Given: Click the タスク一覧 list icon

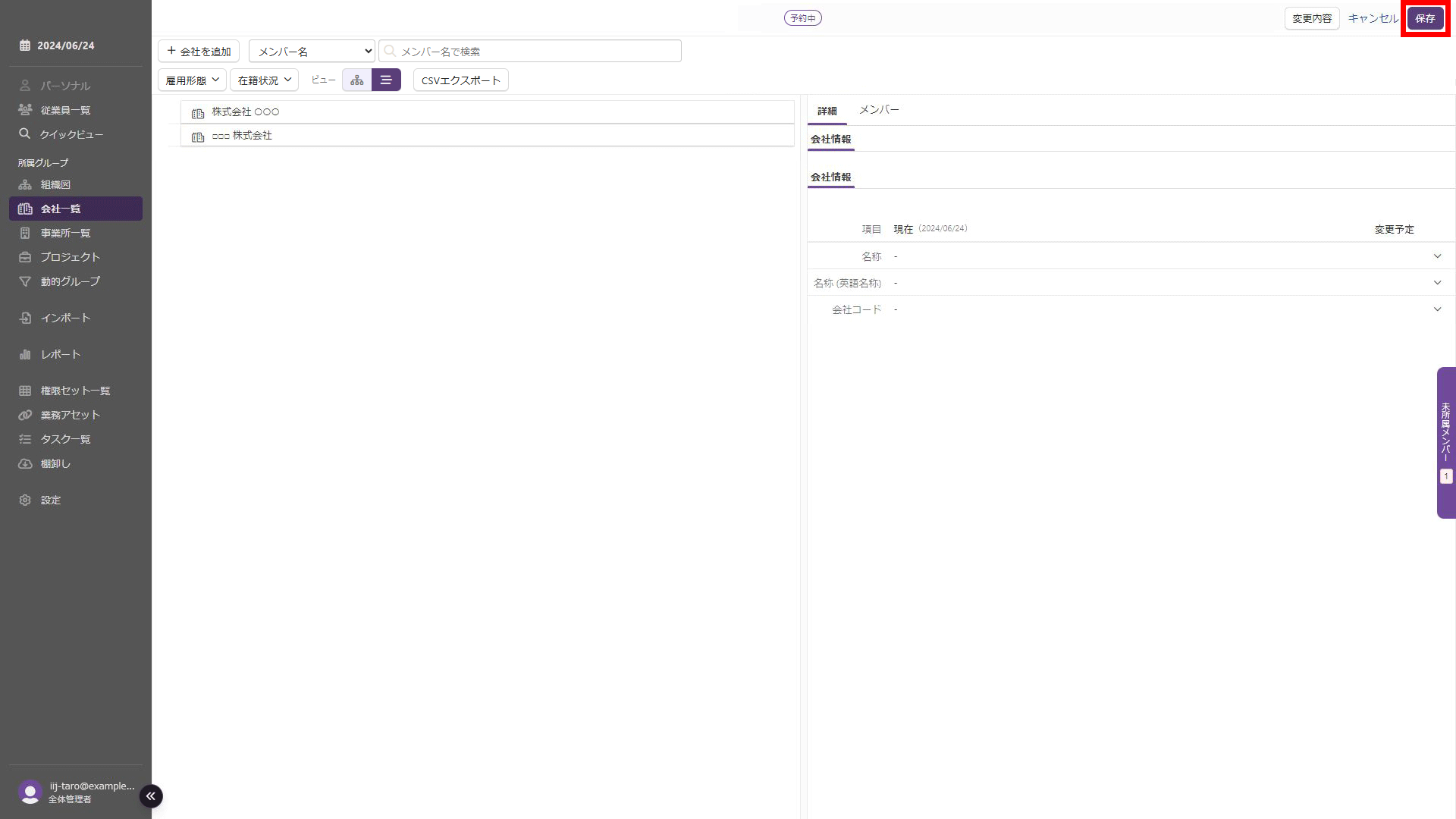Looking at the screenshot, I should point(25,439).
